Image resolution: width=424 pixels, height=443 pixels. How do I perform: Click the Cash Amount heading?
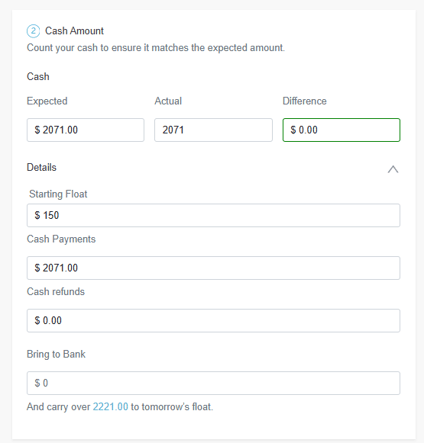tap(74, 31)
